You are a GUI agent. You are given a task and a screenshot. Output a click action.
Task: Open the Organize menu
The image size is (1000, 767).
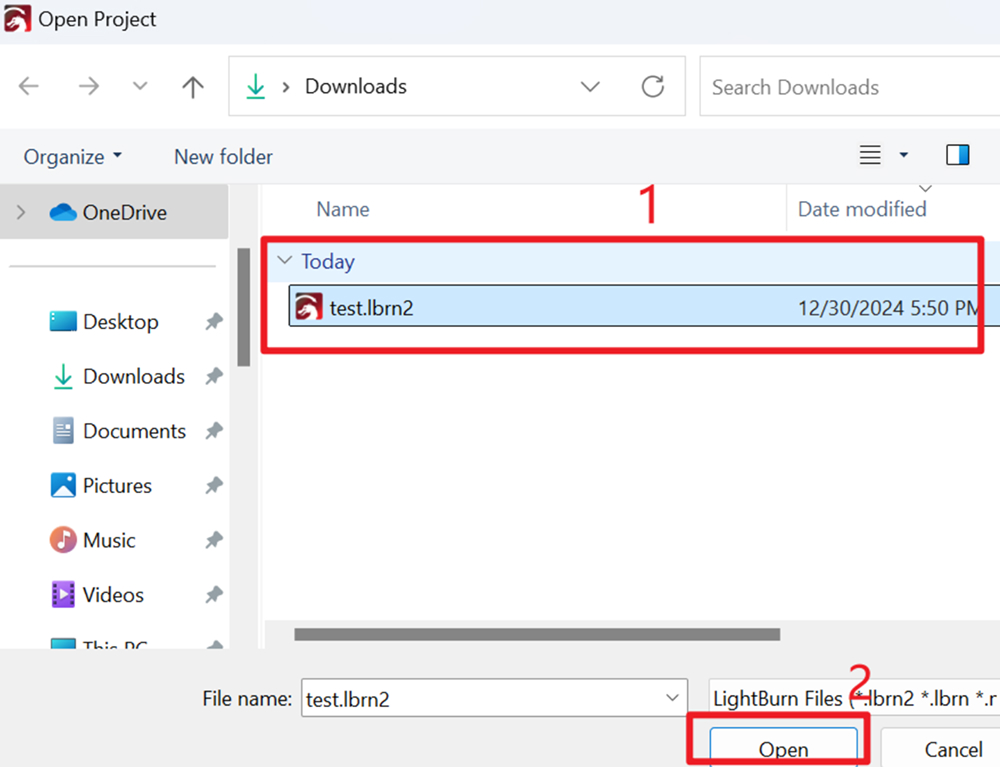point(72,156)
